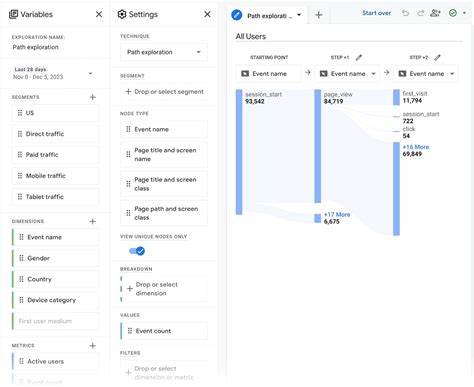Edit STEP +2 with pencil icon
The image size is (474, 387).
(x=437, y=57)
